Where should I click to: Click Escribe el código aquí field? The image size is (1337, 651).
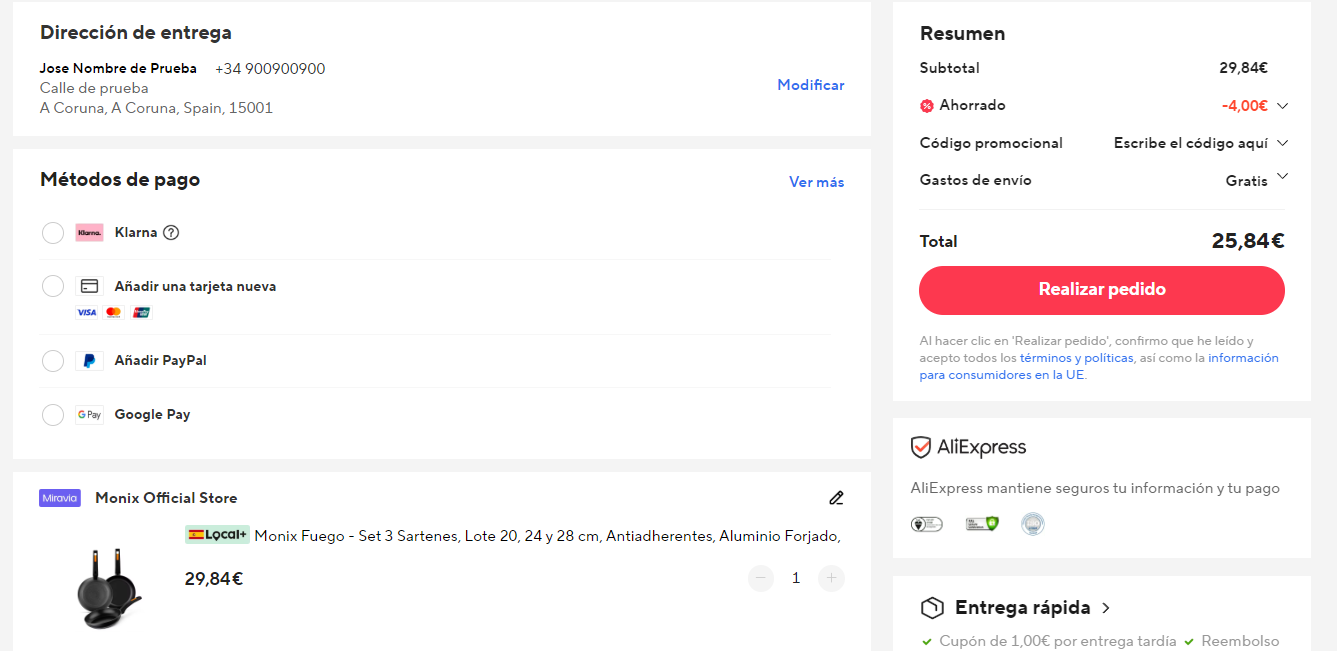1191,143
